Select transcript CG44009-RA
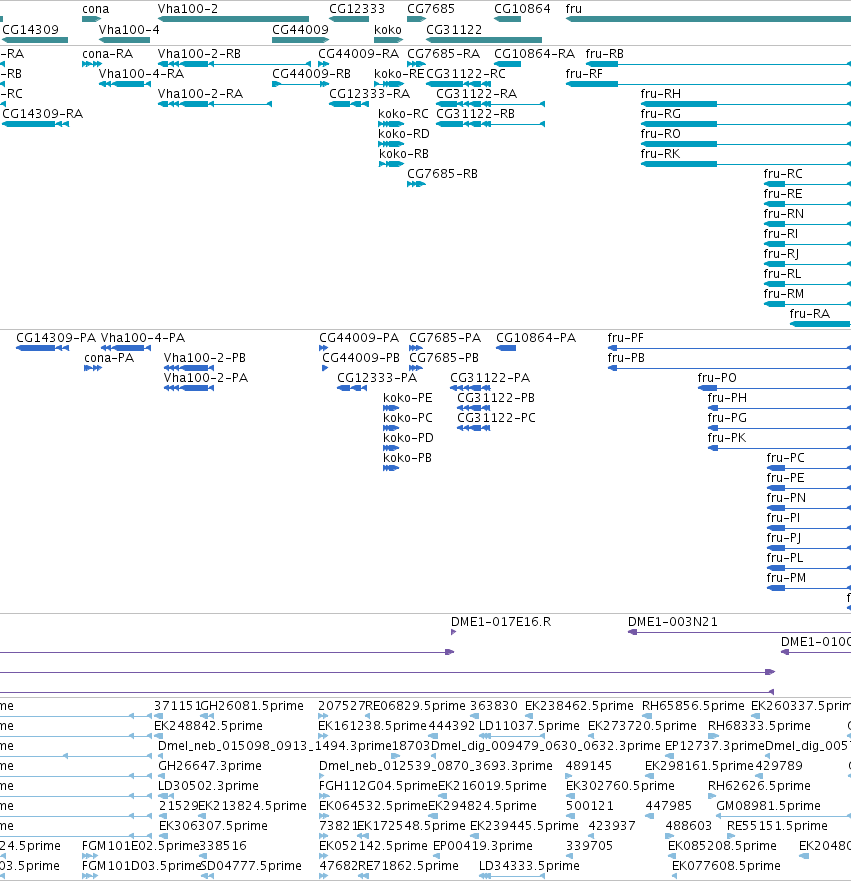851x881 pixels. (x=324, y=64)
